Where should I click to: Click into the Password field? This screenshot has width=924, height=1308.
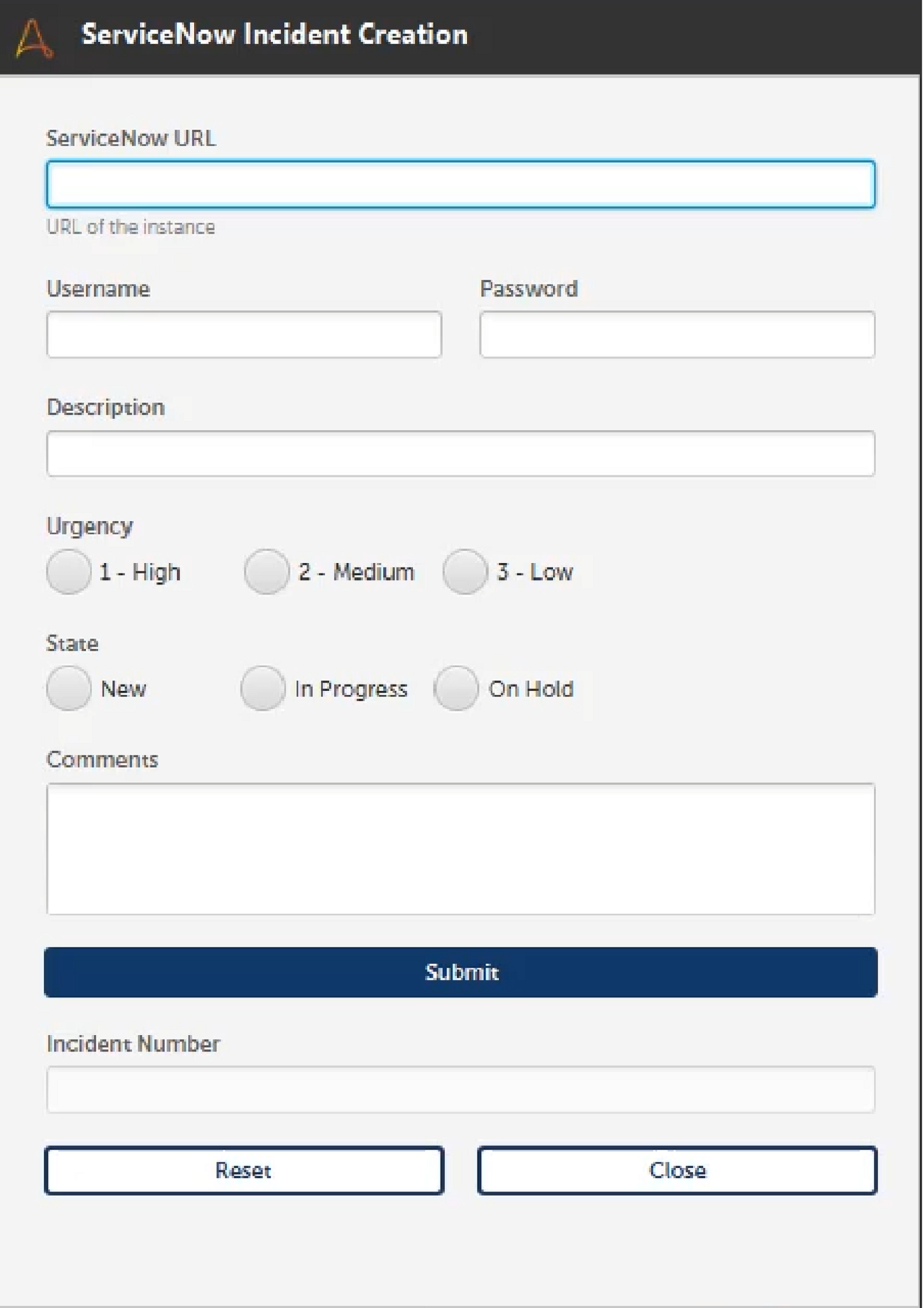click(x=677, y=335)
